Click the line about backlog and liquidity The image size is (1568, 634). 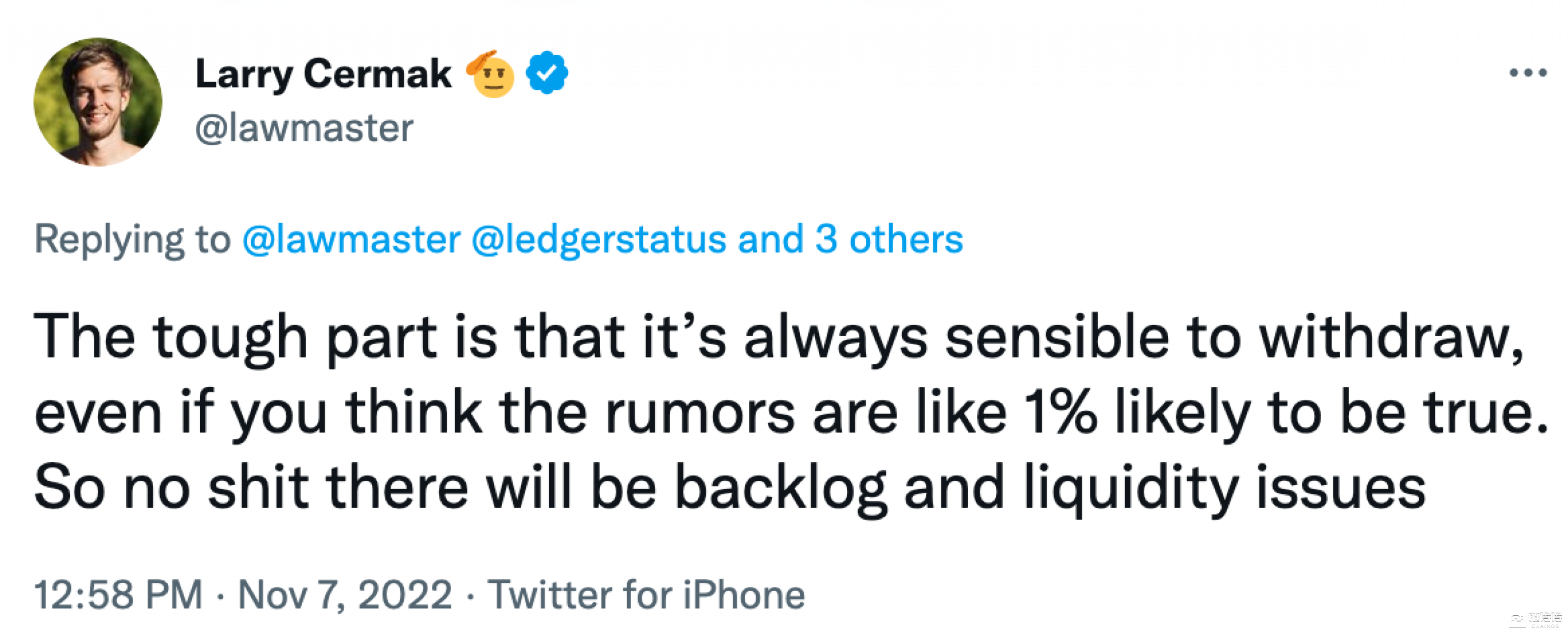point(729,487)
